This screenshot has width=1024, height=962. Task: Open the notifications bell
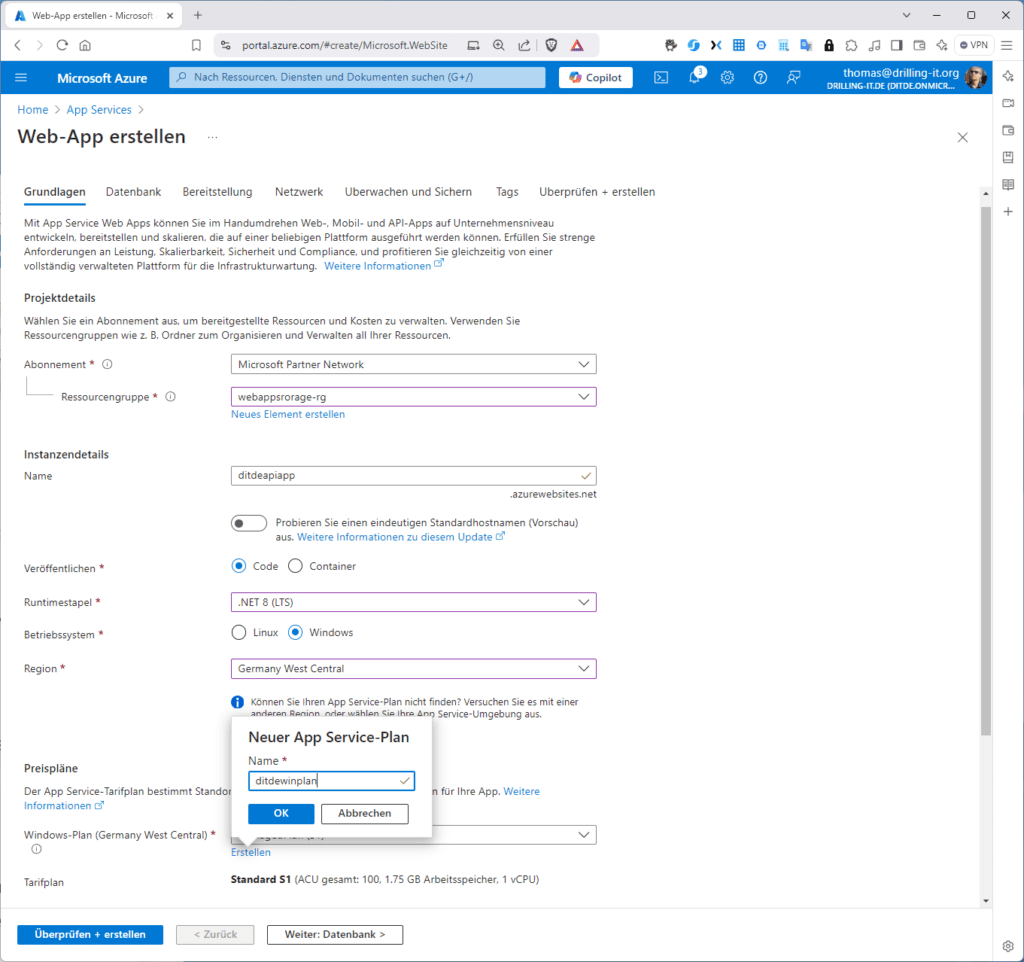click(x=695, y=77)
